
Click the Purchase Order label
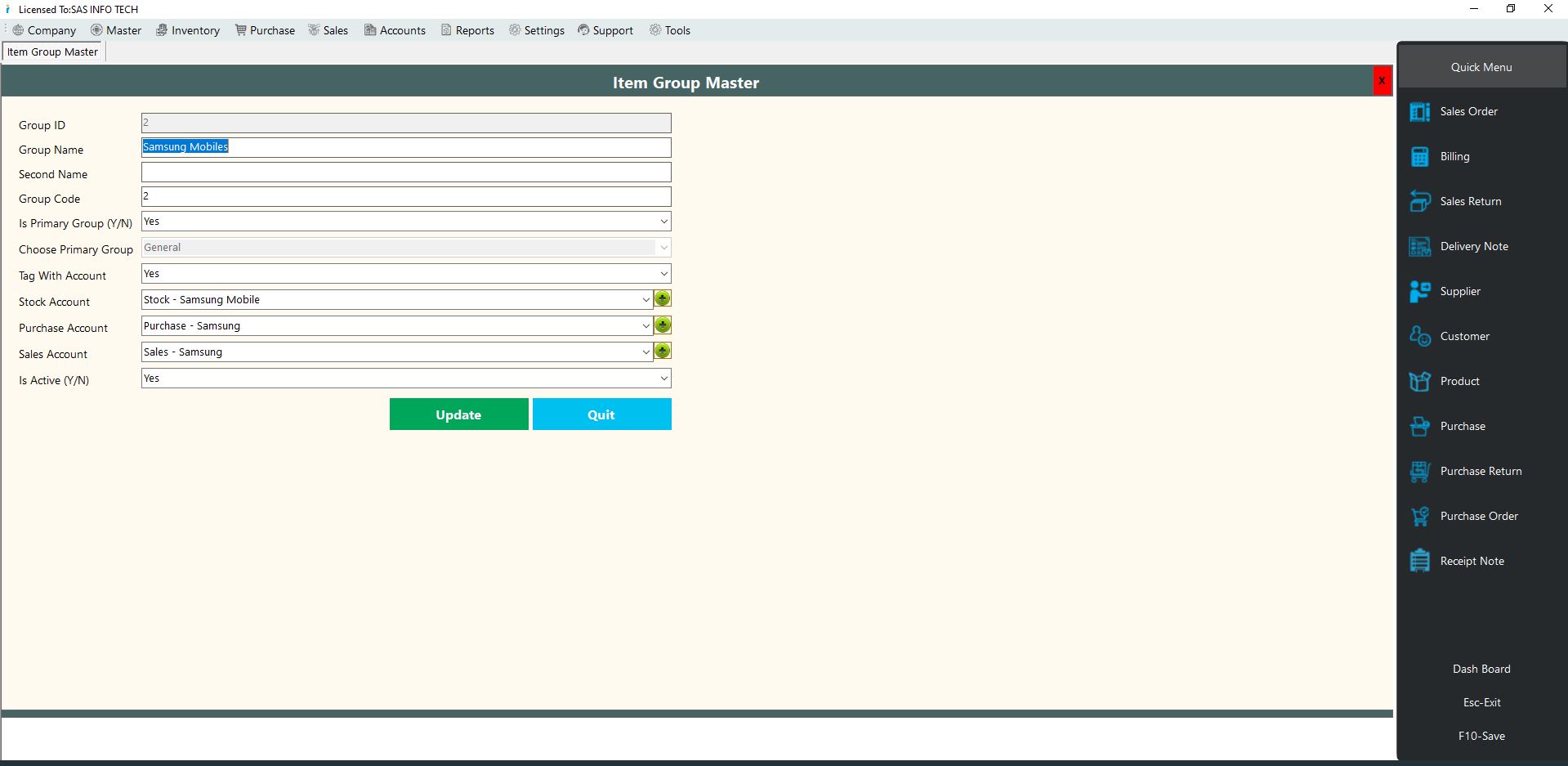(1479, 516)
